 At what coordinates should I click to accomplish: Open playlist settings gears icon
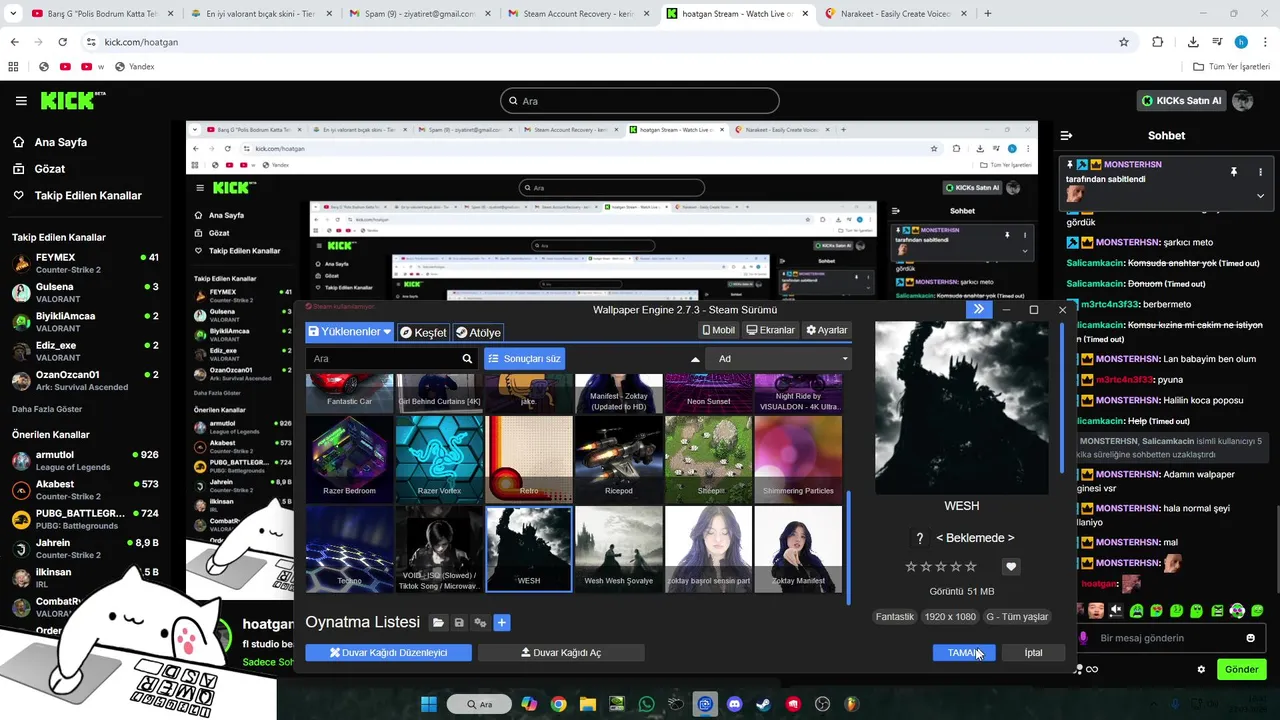(480, 623)
